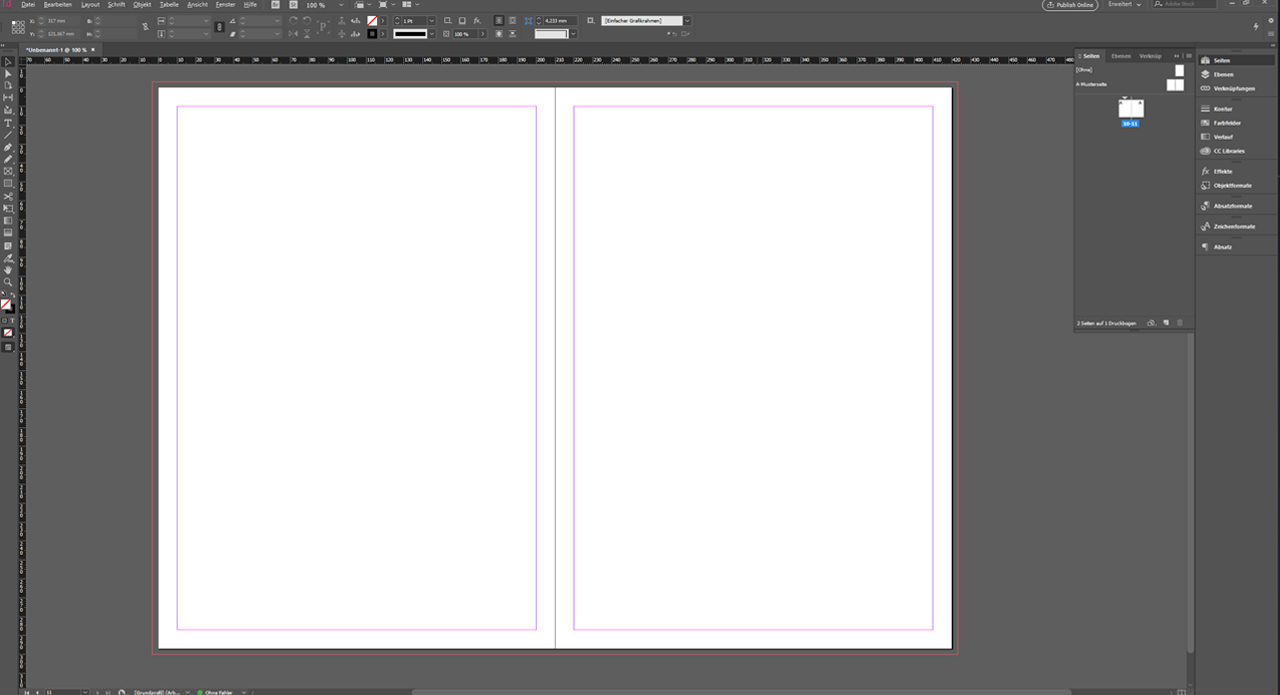Image resolution: width=1280 pixels, height=695 pixels.
Task: Click the reference point locator grid
Action: (x=19, y=27)
